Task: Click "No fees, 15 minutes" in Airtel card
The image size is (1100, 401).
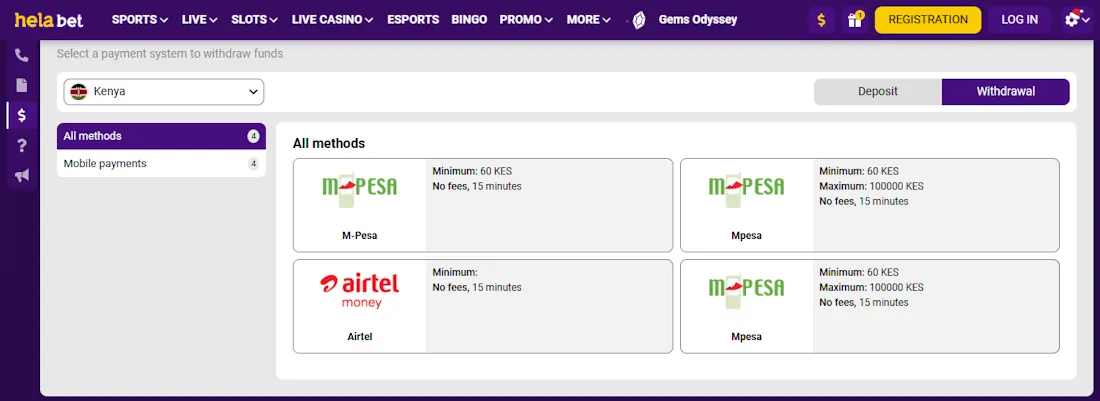Action: [x=477, y=287]
